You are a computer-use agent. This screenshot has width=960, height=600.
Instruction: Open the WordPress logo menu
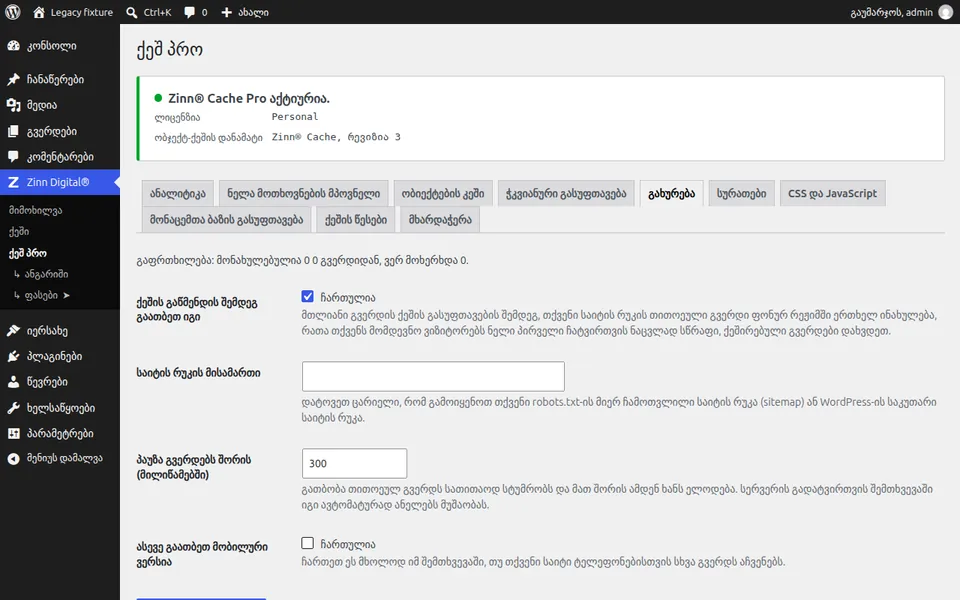pyautogui.click(x=12, y=12)
